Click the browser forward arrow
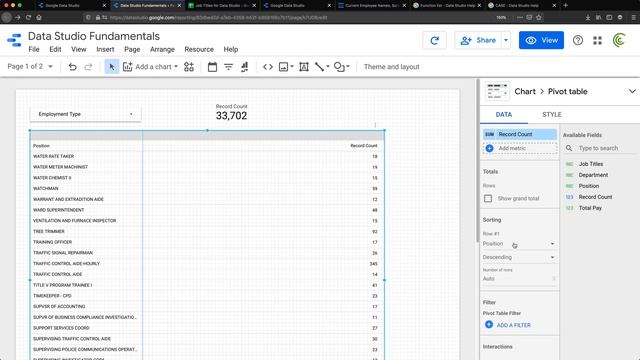The height and width of the screenshot is (360, 640). point(18,17)
